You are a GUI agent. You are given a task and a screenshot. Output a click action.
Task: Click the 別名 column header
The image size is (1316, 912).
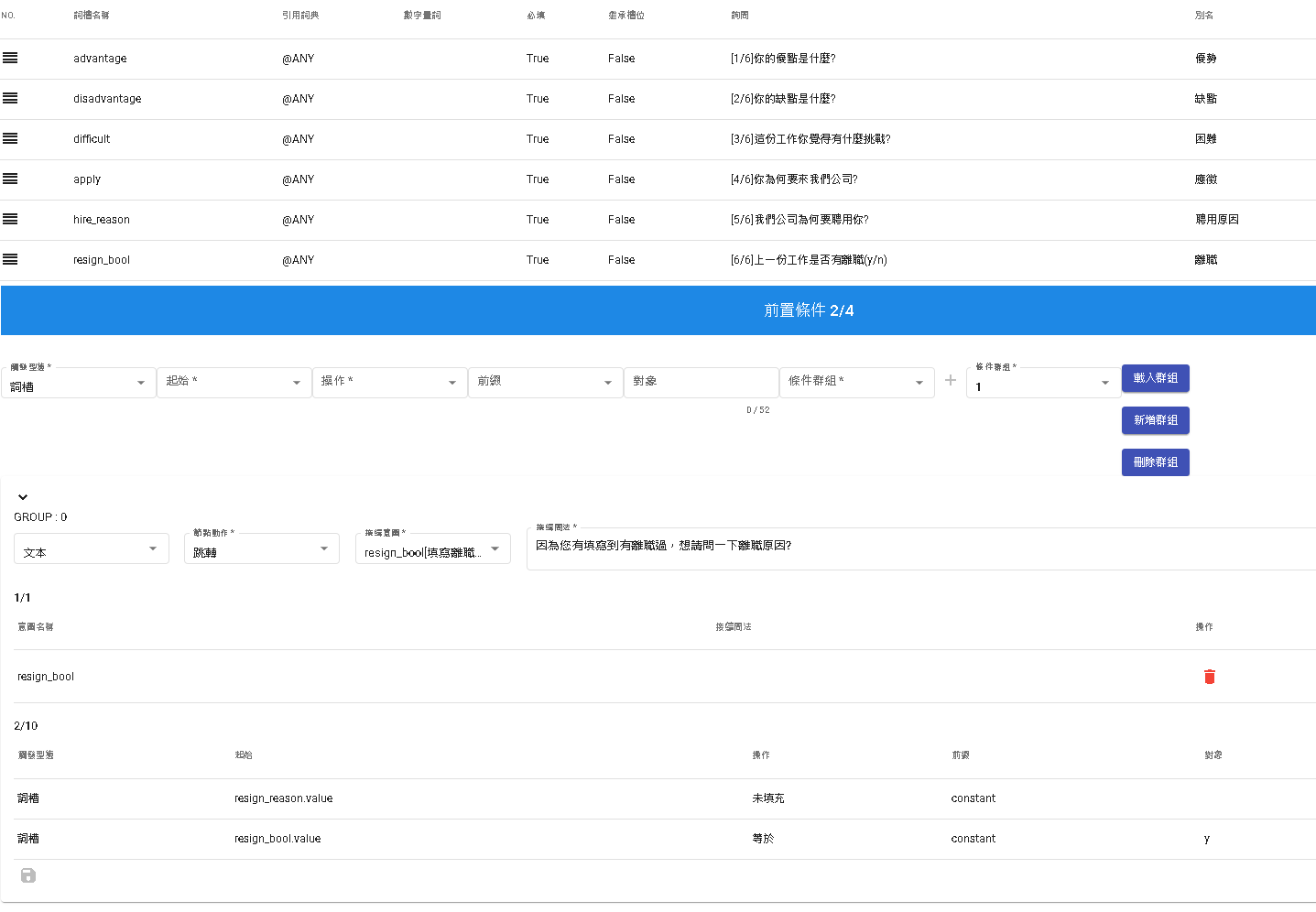[1204, 16]
